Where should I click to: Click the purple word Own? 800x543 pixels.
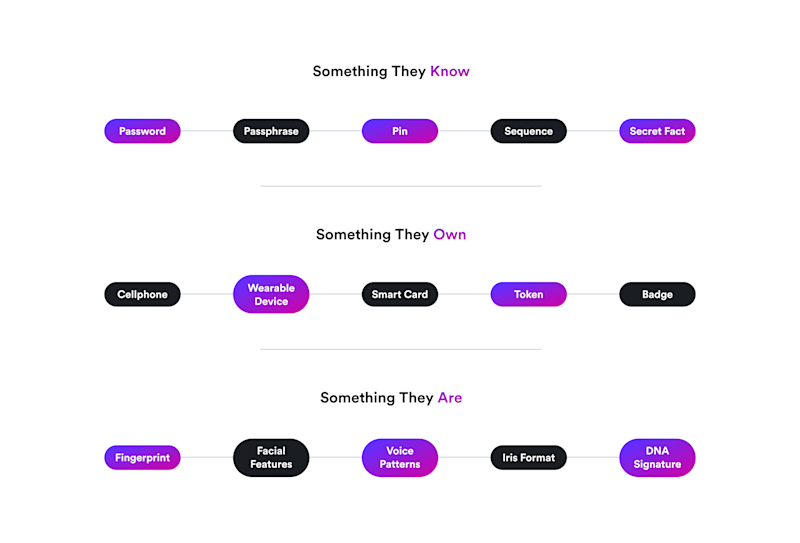click(x=449, y=234)
